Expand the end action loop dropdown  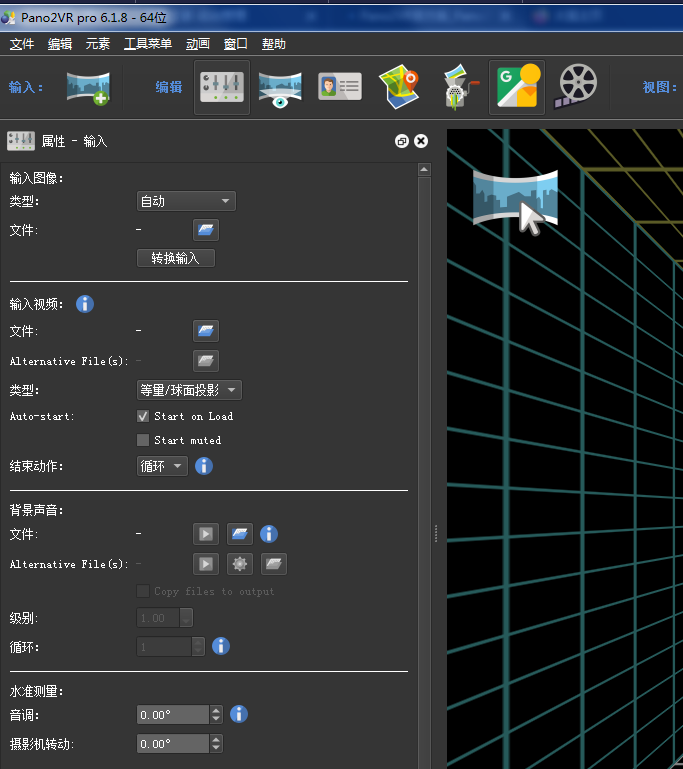click(x=162, y=466)
